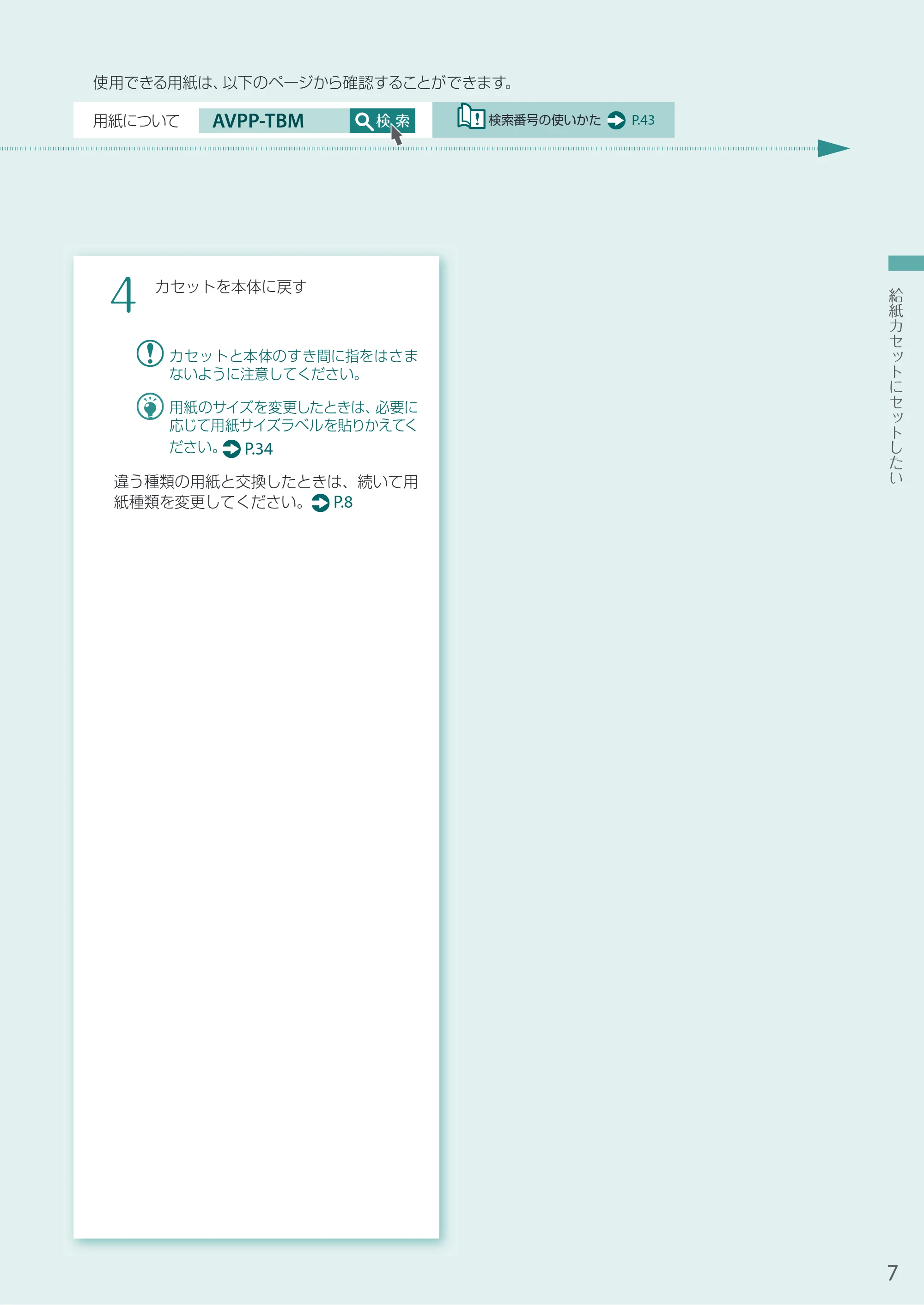Click the 用紙について label

(137, 121)
